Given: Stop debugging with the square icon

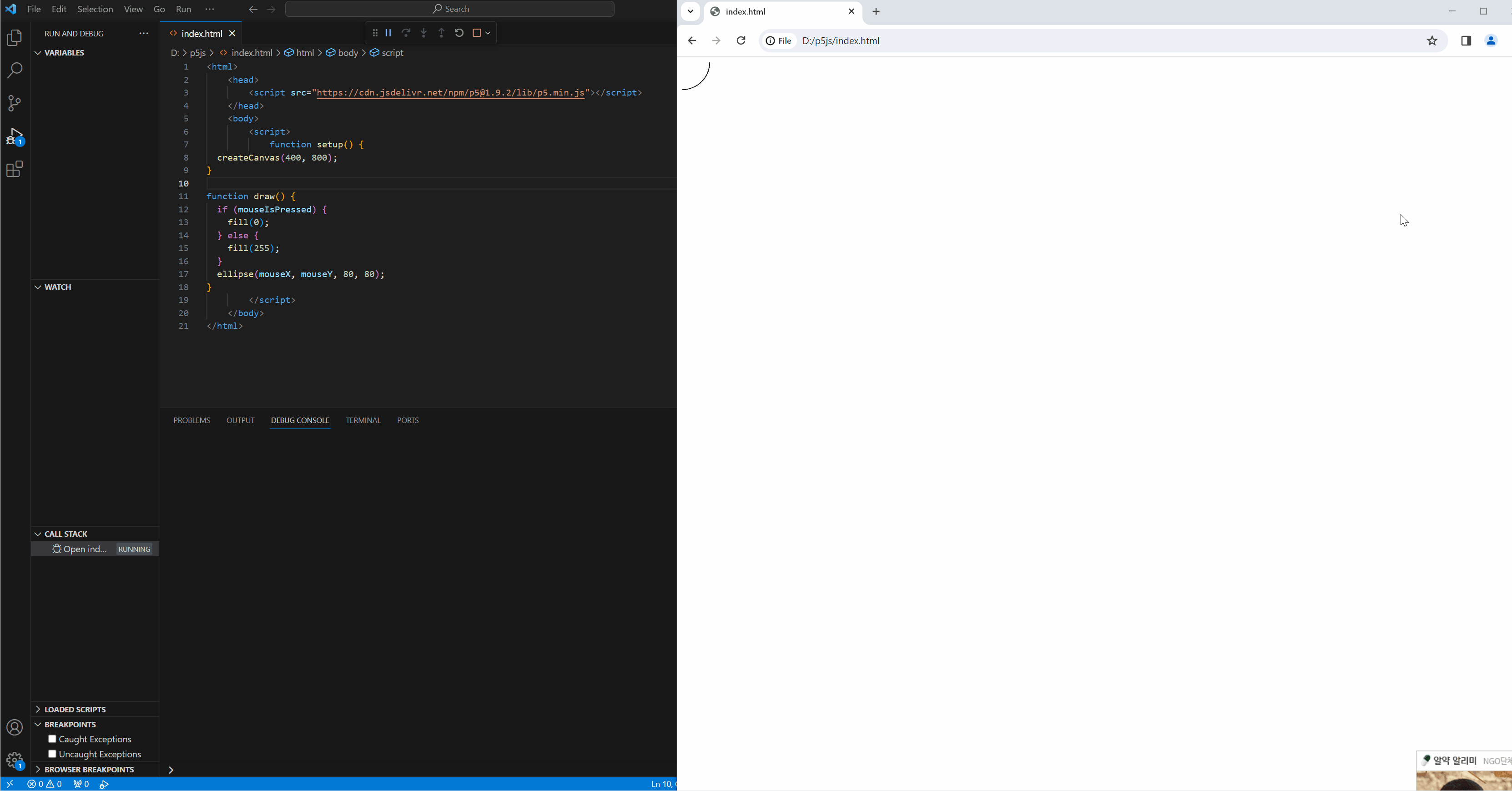Looking at the screenshot, I should tap(477, 33).
